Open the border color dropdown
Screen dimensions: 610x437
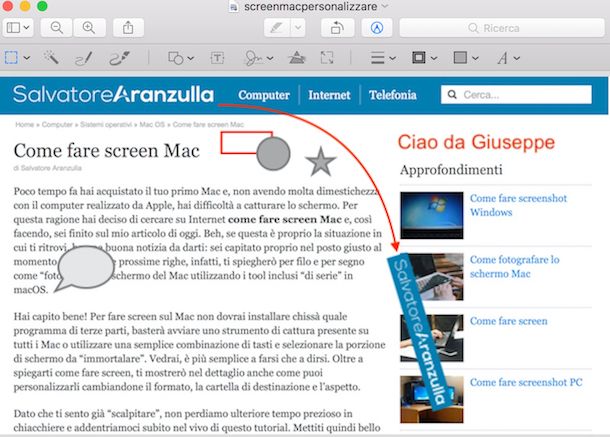click(424, 58)
